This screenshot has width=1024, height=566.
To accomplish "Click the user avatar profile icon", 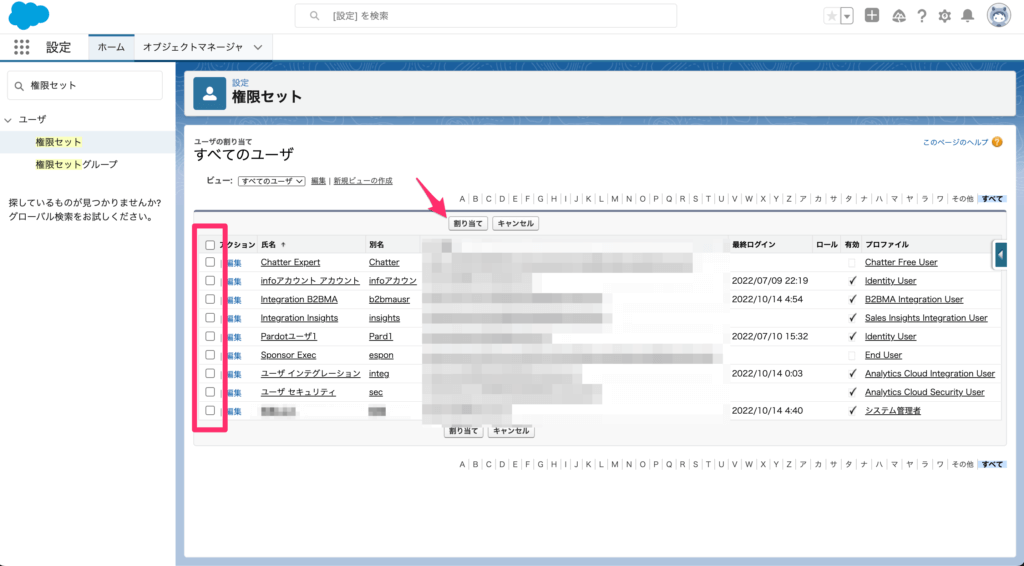I will pyautogui.click(x=998, y=15).
